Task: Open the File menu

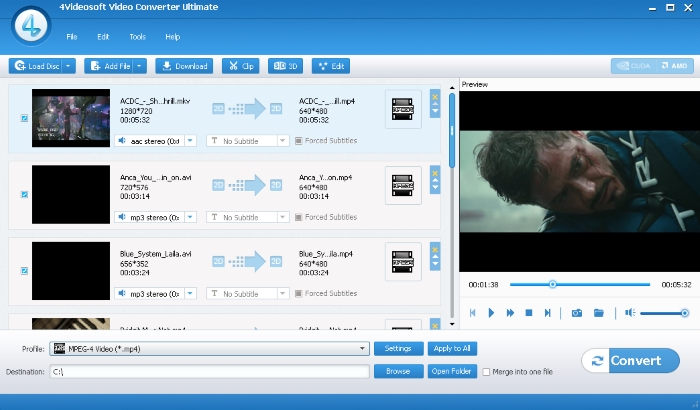Action: point(71,37)
